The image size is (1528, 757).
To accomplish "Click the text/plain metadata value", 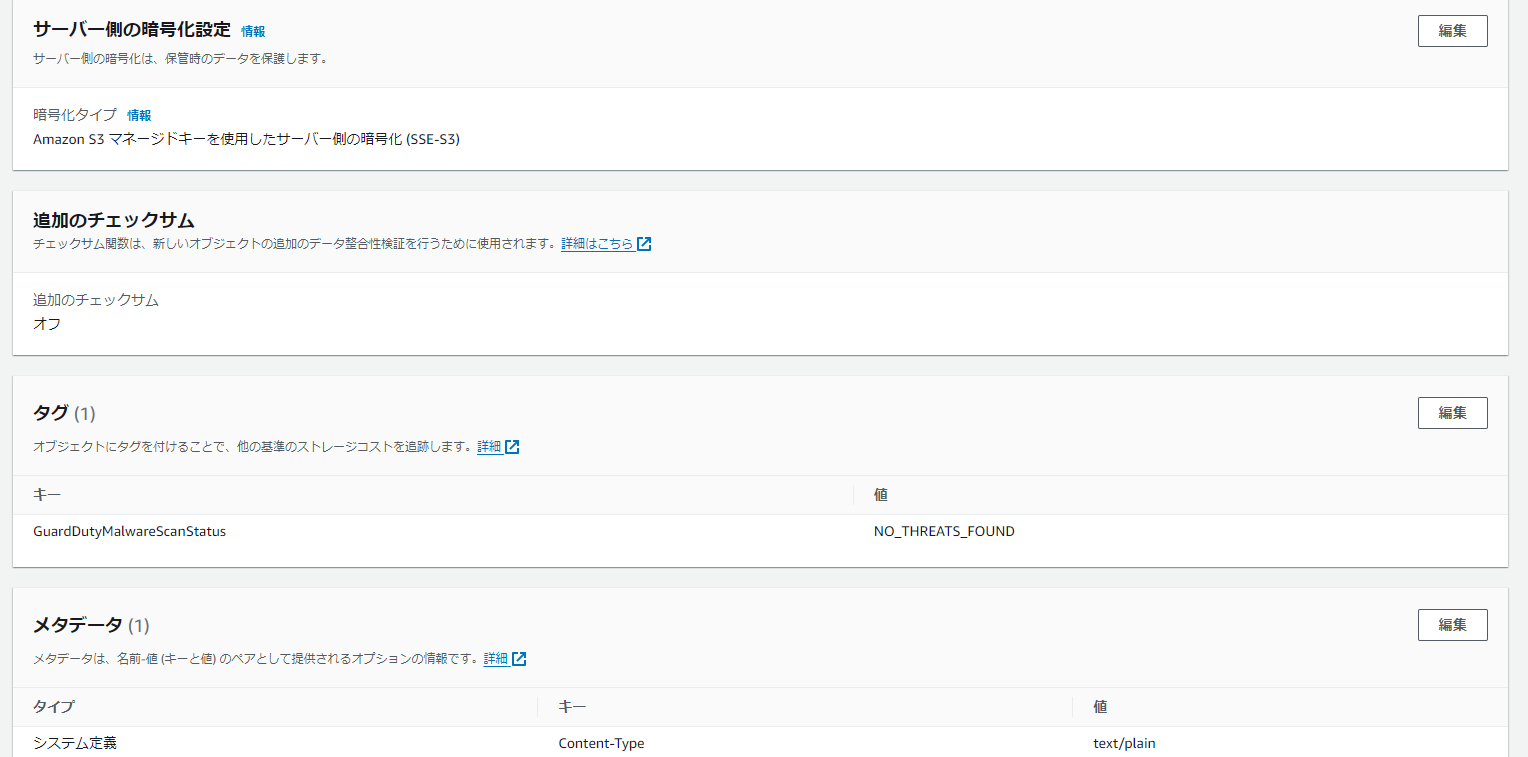I will pyautogui.click(x=1124, y=743).
